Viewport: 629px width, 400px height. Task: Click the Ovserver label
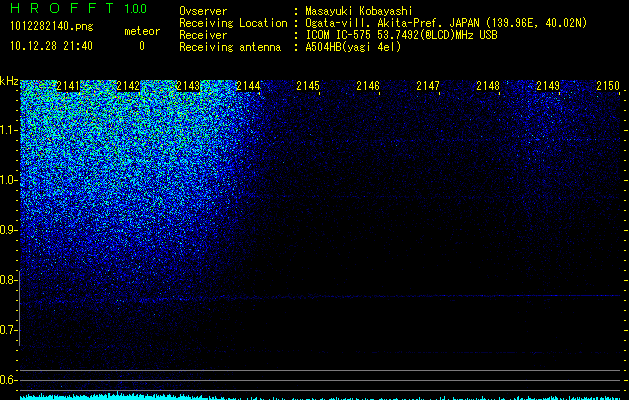pyautogui.click(x=203, y=11)
